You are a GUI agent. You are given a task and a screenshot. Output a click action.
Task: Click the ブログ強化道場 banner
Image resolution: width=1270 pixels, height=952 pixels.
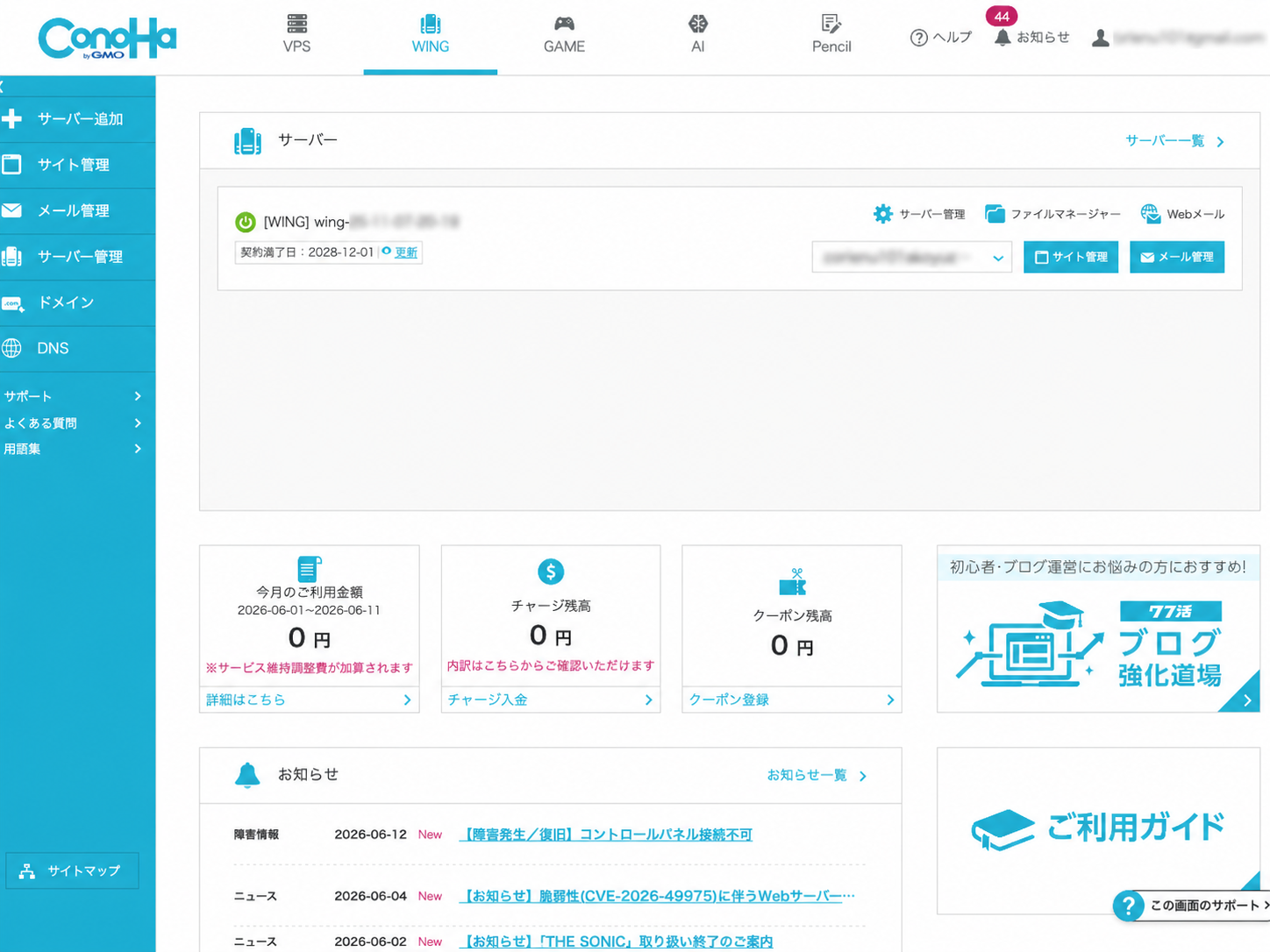click(x=1098, y=629)
